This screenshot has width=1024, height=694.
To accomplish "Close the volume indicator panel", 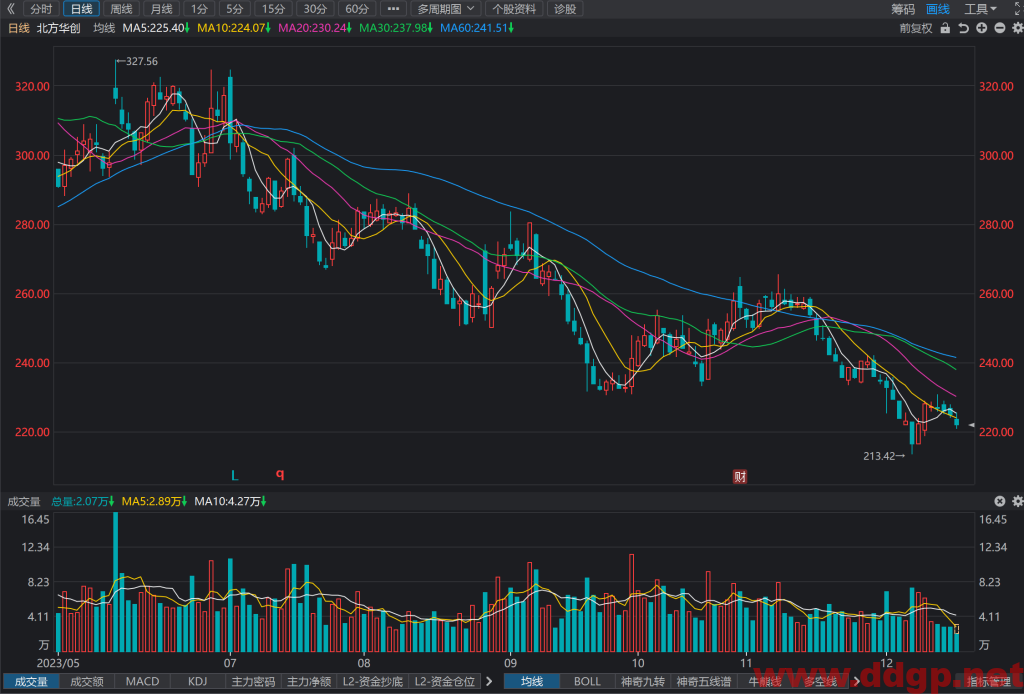I will (x=1000, y=501).
